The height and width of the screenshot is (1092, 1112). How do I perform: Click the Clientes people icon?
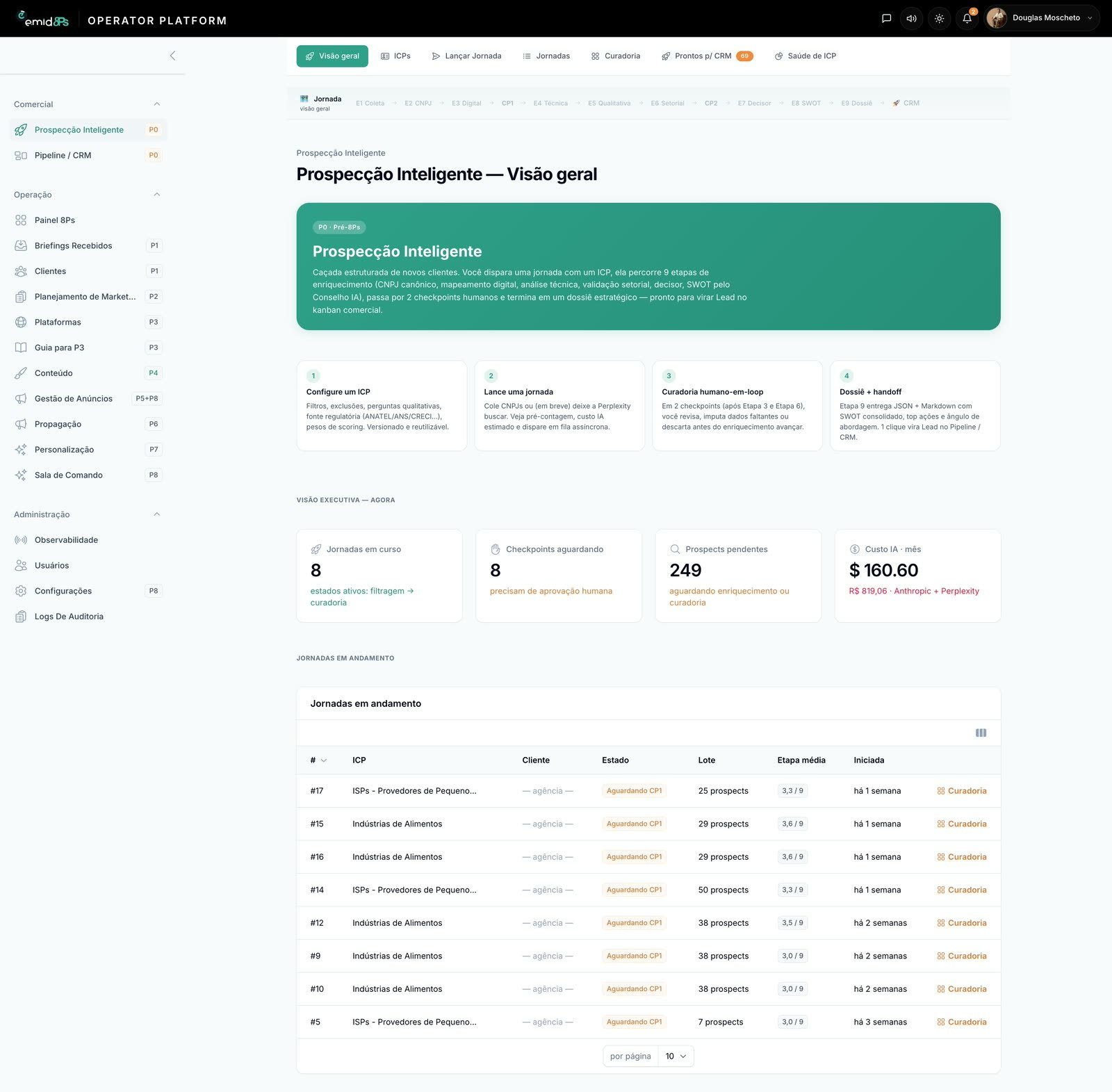[x=21, y=271]
